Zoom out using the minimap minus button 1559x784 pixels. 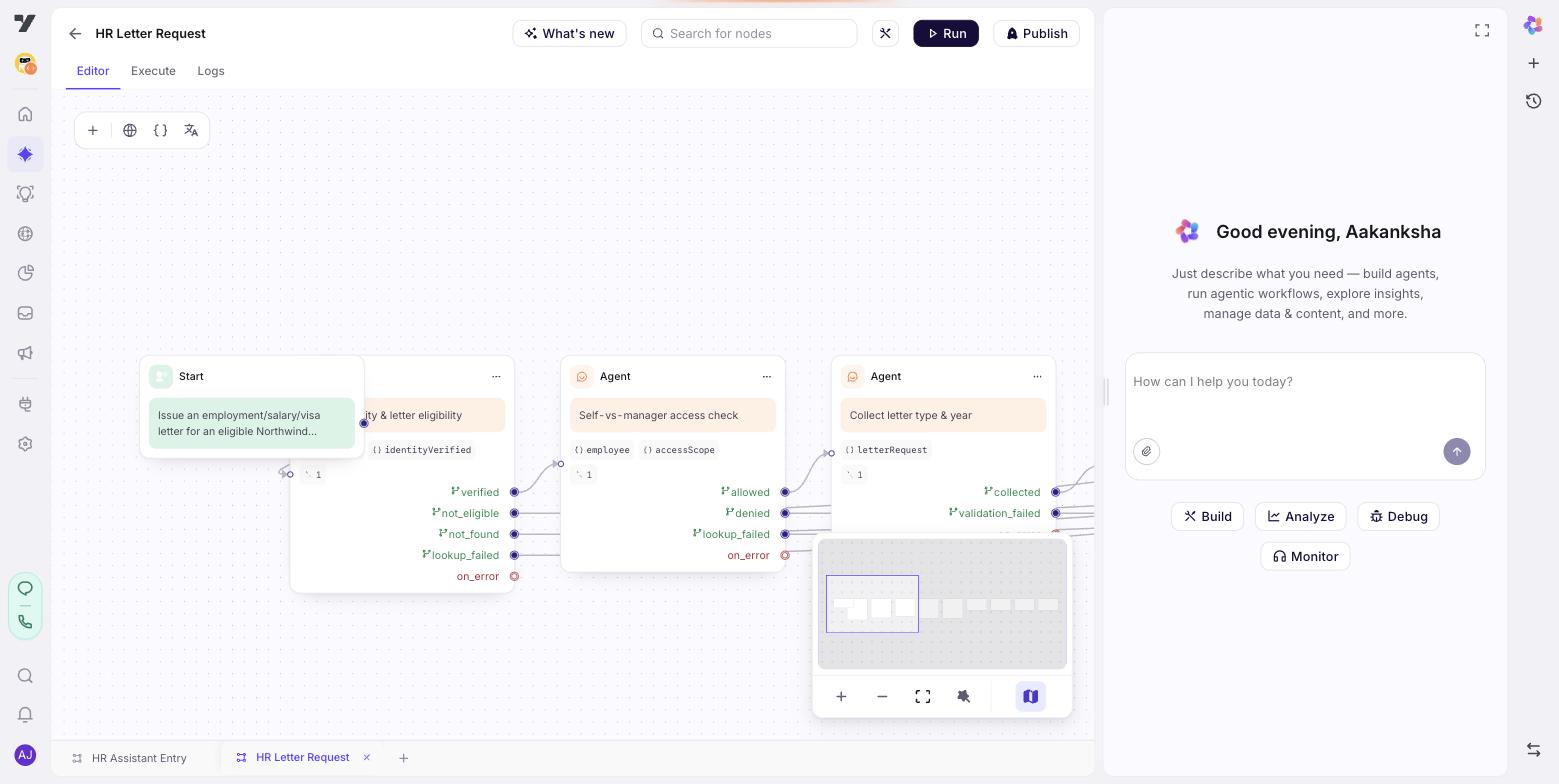click(882, 697)
